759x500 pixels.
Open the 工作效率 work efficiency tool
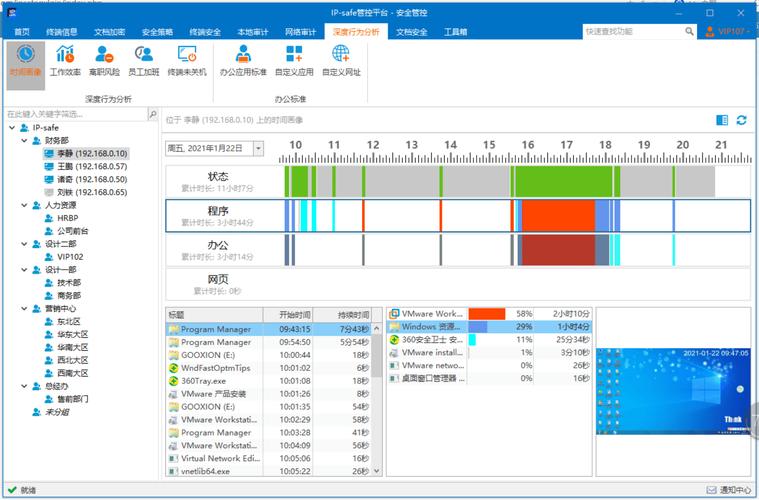[x=66, y=59]
